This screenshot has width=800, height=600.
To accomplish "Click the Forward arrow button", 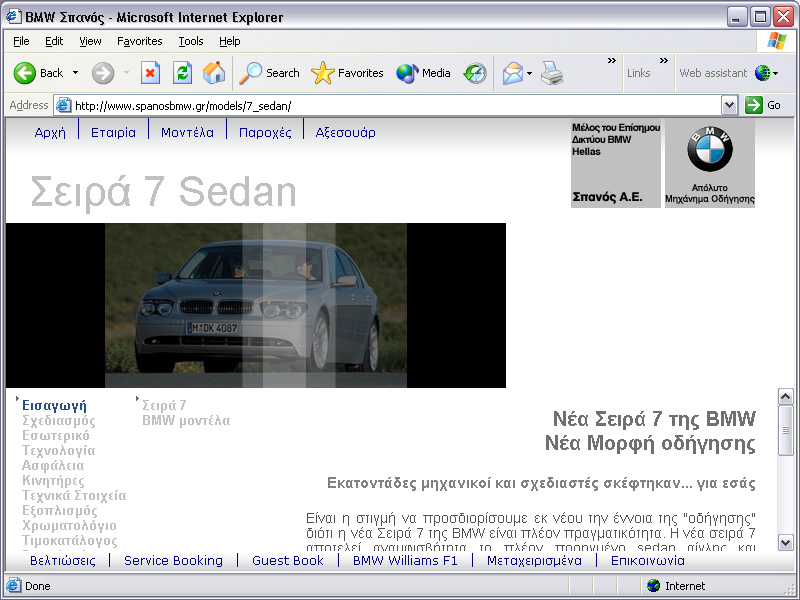I will [103, 73].
